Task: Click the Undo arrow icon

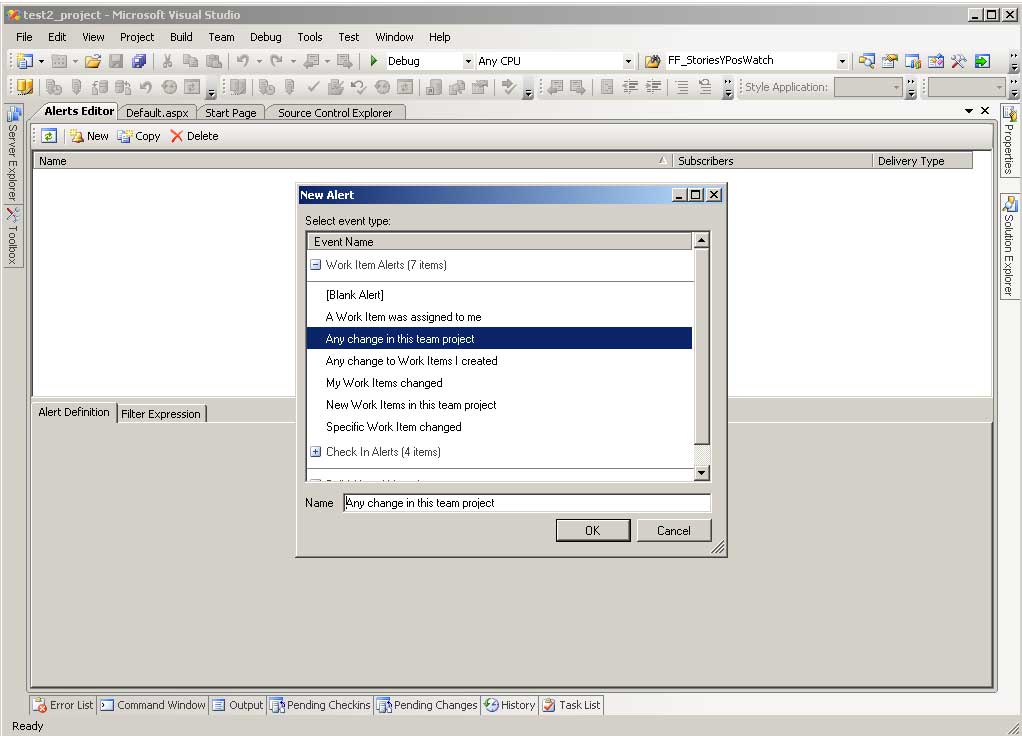Action: pyautogui.click(x=242, y=61)
